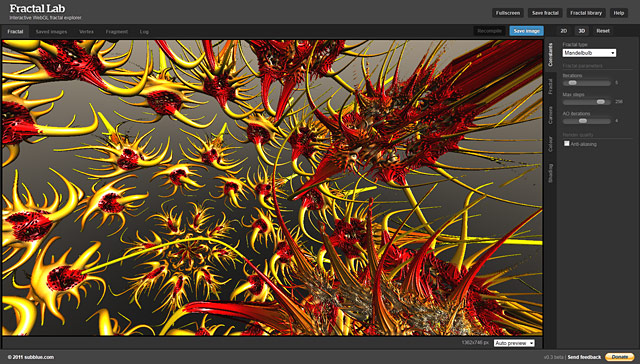Click the Fractal type label
The image size is (640, 364).
click(x=575, y=44)
